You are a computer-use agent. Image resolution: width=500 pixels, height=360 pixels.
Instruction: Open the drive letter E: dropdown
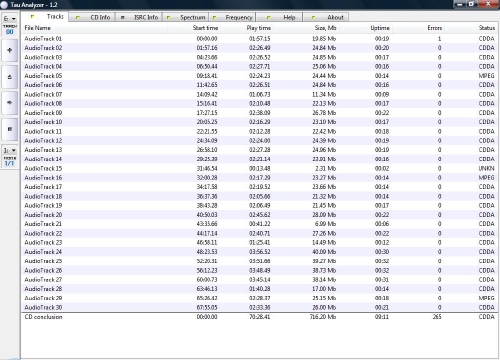9,19
